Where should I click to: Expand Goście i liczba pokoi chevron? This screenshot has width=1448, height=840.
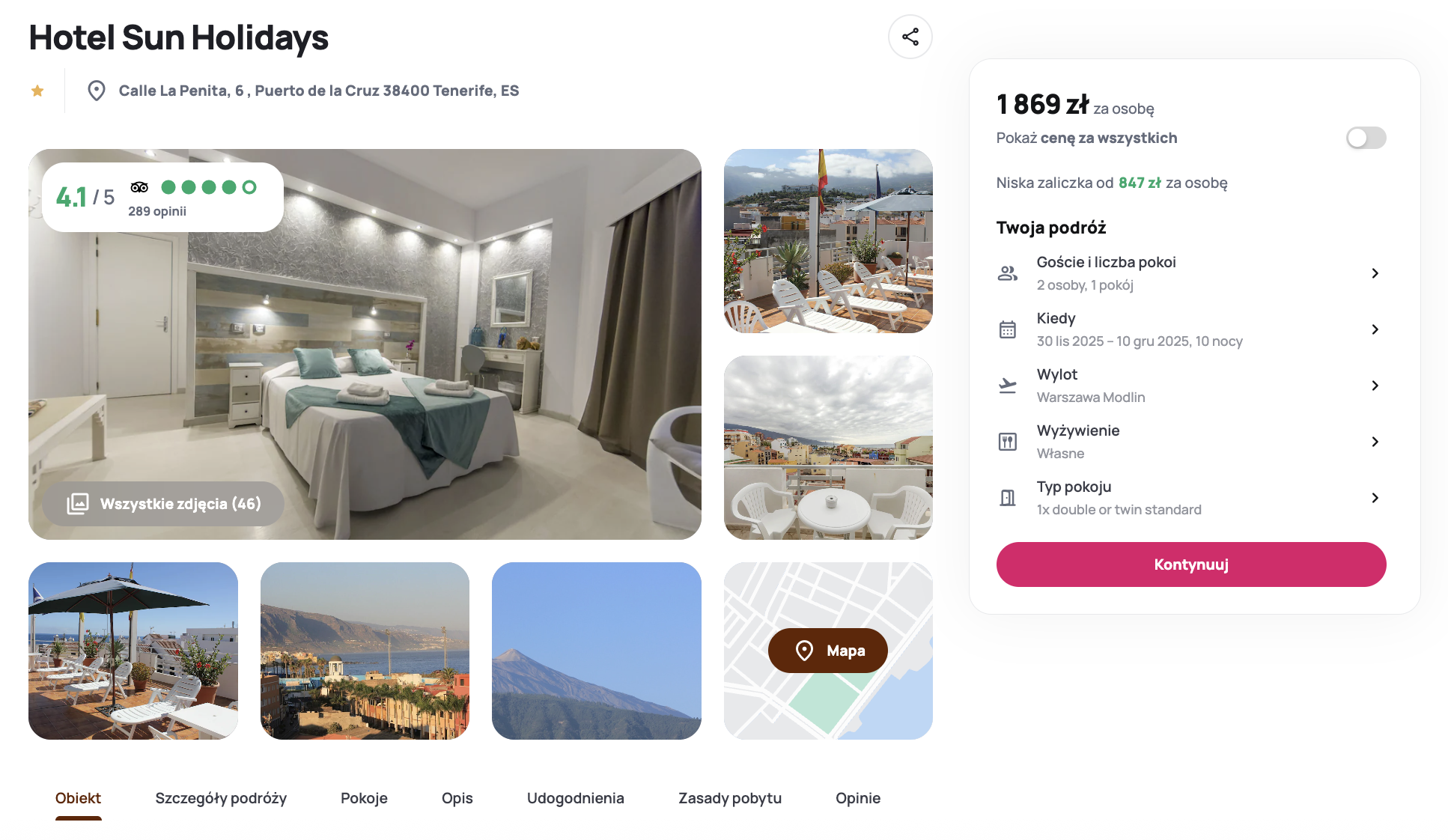point(1375,273)
